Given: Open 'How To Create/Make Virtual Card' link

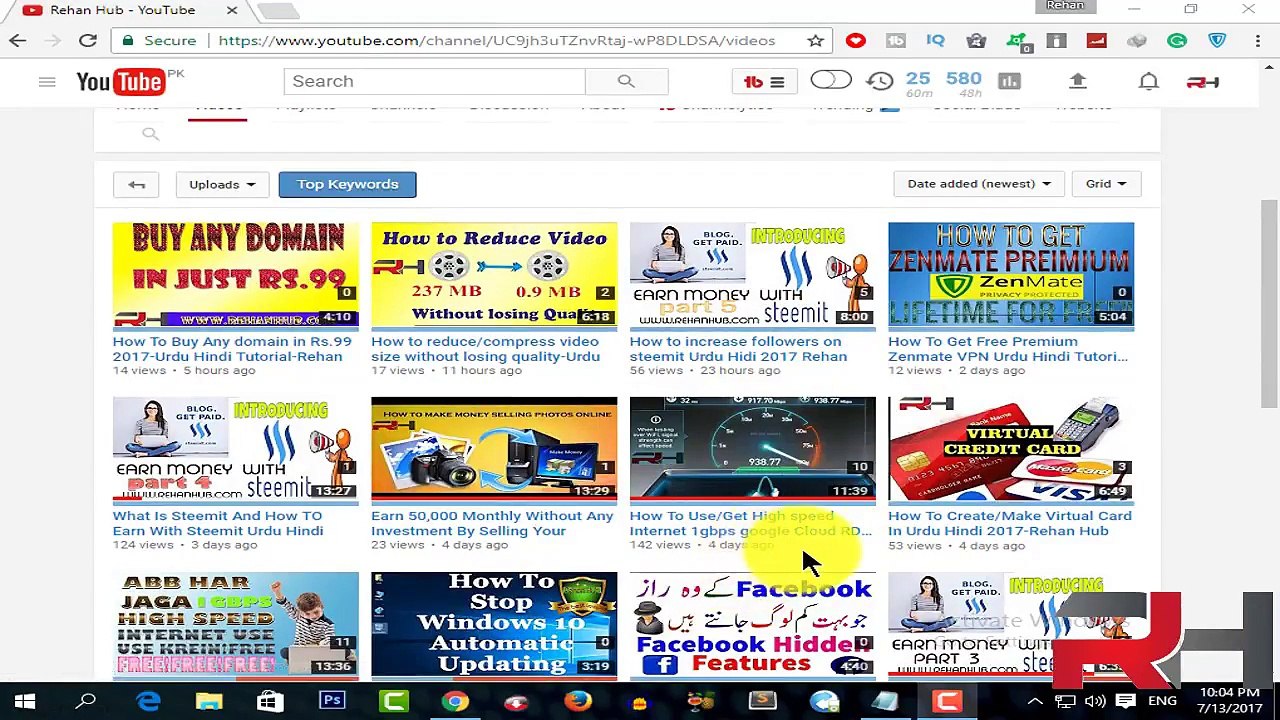Looking at the screenshot, I should click(1010, 523).
